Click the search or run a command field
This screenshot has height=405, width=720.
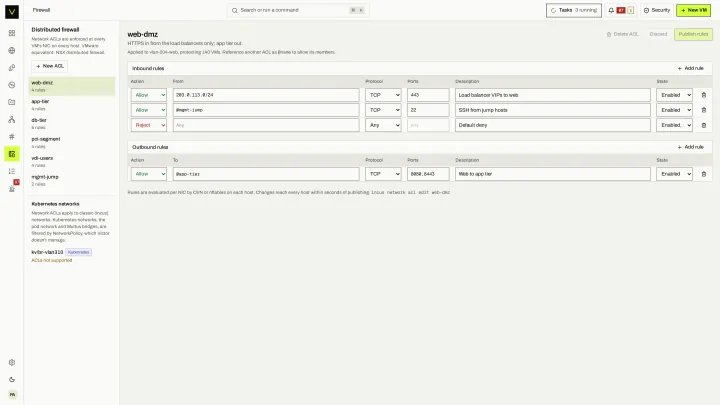(298, 10)
